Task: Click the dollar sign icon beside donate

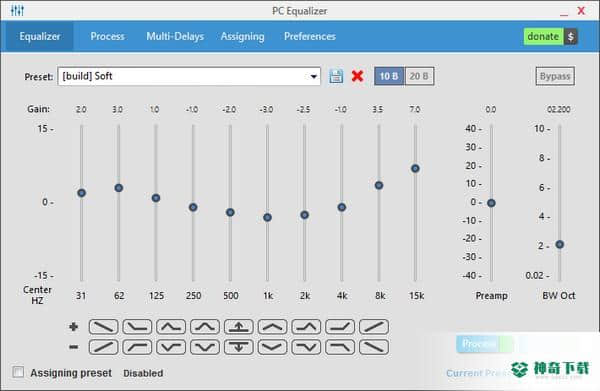Action: [571, 37]
